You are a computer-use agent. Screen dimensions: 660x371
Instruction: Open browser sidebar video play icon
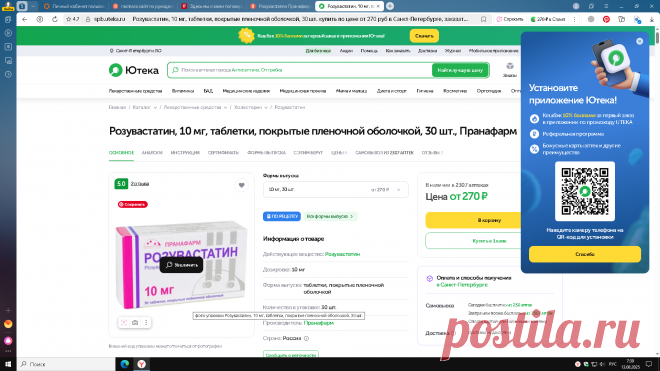[8, 33]
